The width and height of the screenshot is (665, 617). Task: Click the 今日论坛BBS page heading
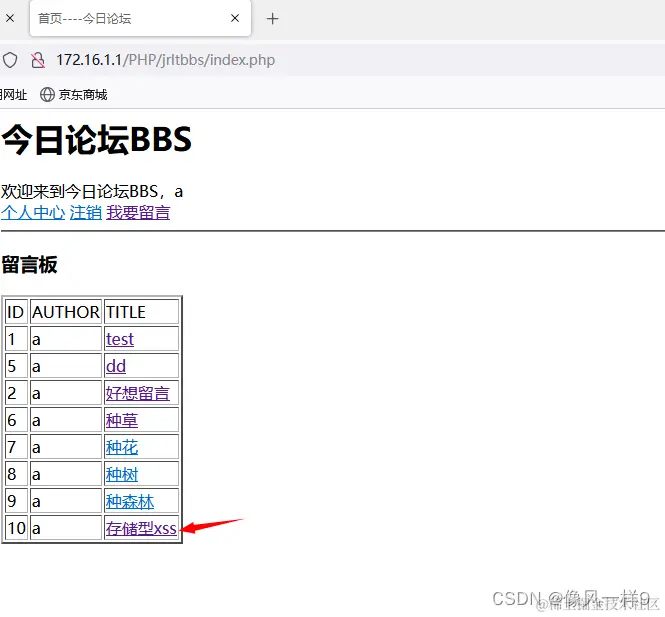pos(97,140)
